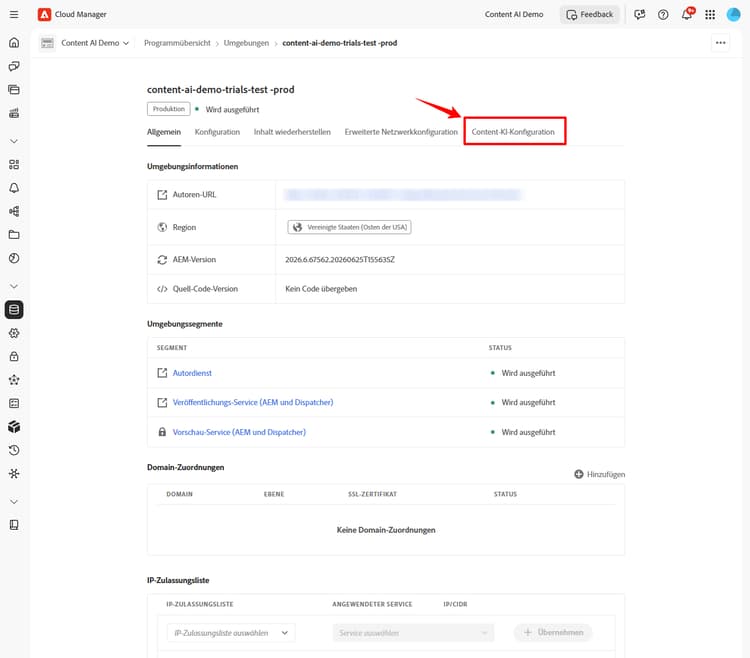
Task: Click the blurred Autoren-URL value
Action: (x=403, y=195)
